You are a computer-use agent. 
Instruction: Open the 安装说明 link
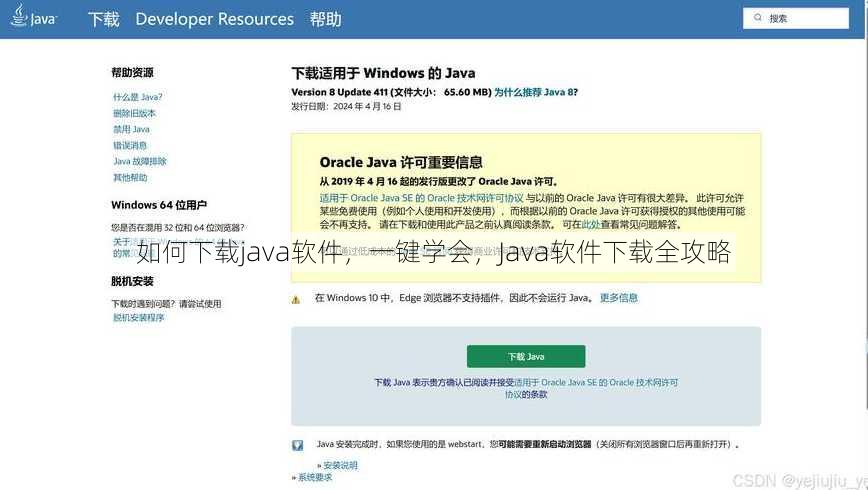pyautogui.click(x=340, y=465)
